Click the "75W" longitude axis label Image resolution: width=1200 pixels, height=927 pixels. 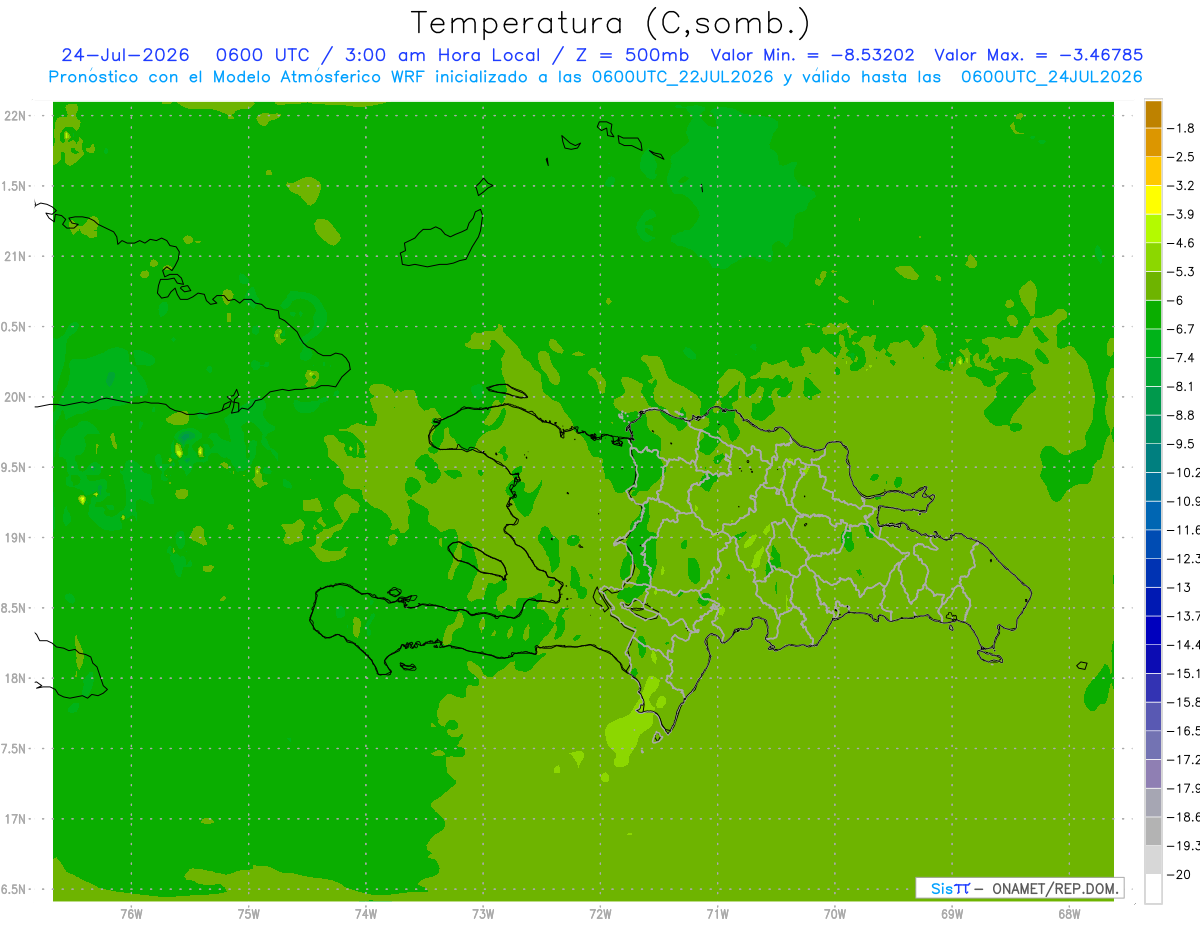pyautogui.click(x=249, y=914)
